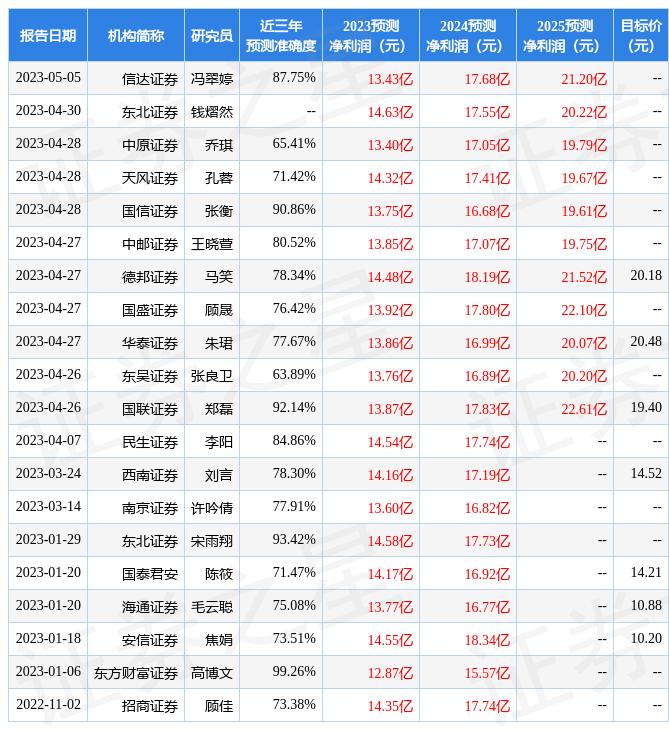Select institution 西南证券
Viewport: 669px width, 730px height.
click(150, 475)
